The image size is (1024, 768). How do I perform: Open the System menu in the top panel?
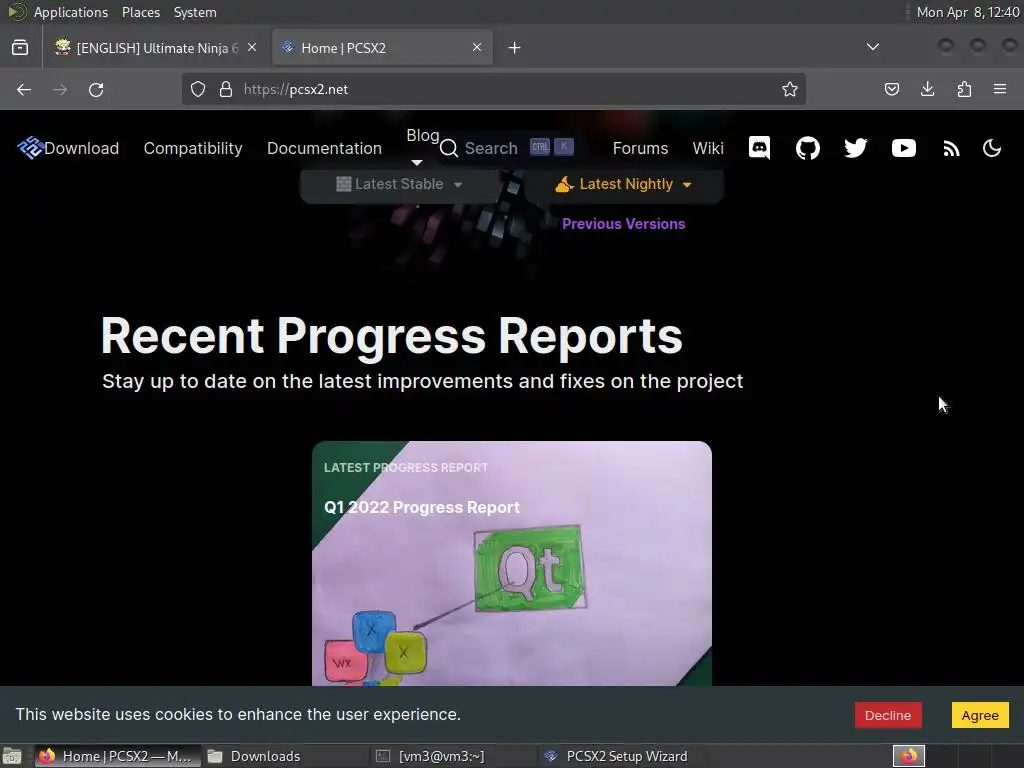click(195, 12)
